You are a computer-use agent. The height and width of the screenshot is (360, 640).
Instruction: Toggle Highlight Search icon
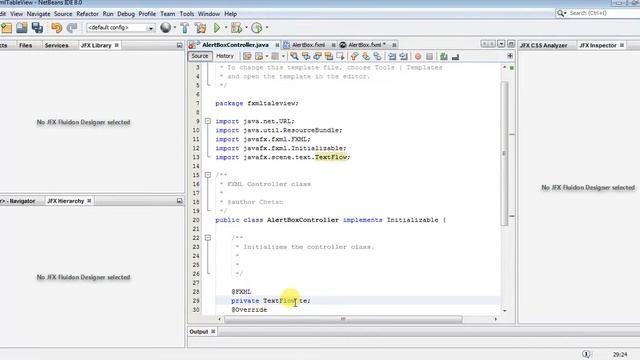329,56
